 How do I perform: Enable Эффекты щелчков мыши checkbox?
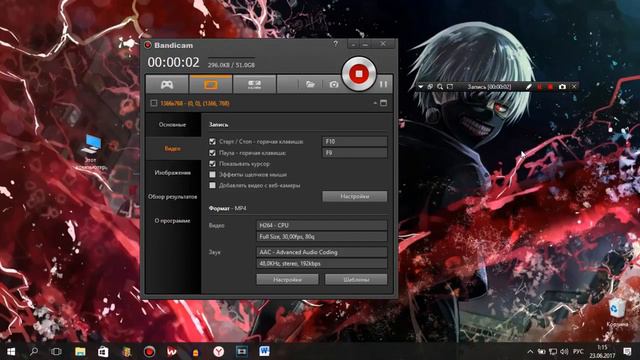coord(212,175)
